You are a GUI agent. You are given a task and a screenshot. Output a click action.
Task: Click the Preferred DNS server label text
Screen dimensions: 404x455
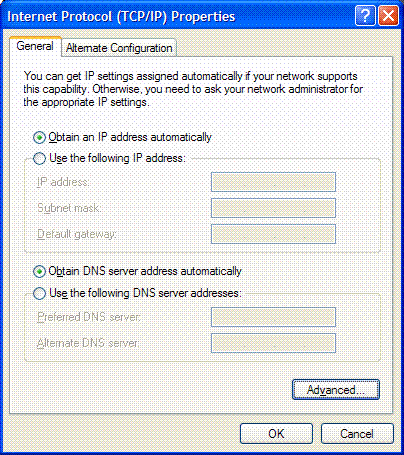pyautogui.click(x=89, y=317)
